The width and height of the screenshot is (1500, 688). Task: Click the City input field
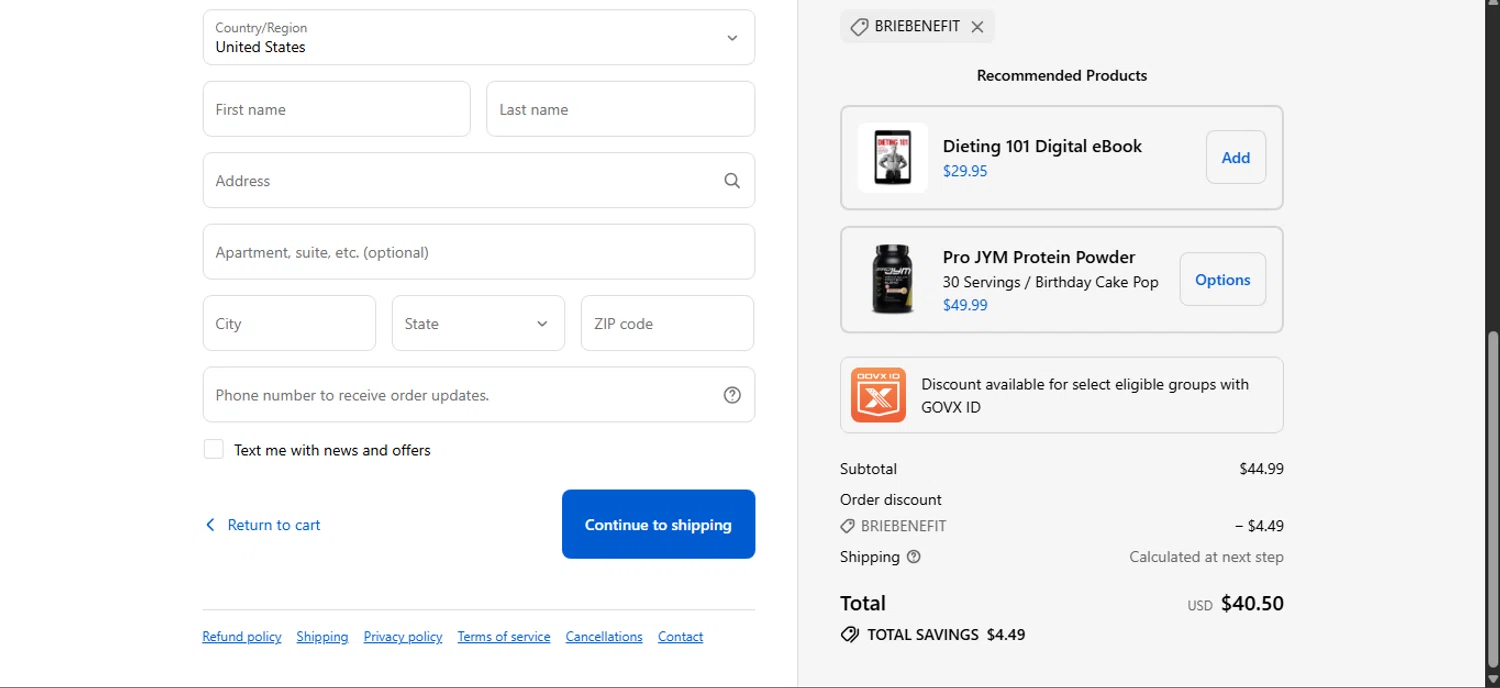(289, 323)
